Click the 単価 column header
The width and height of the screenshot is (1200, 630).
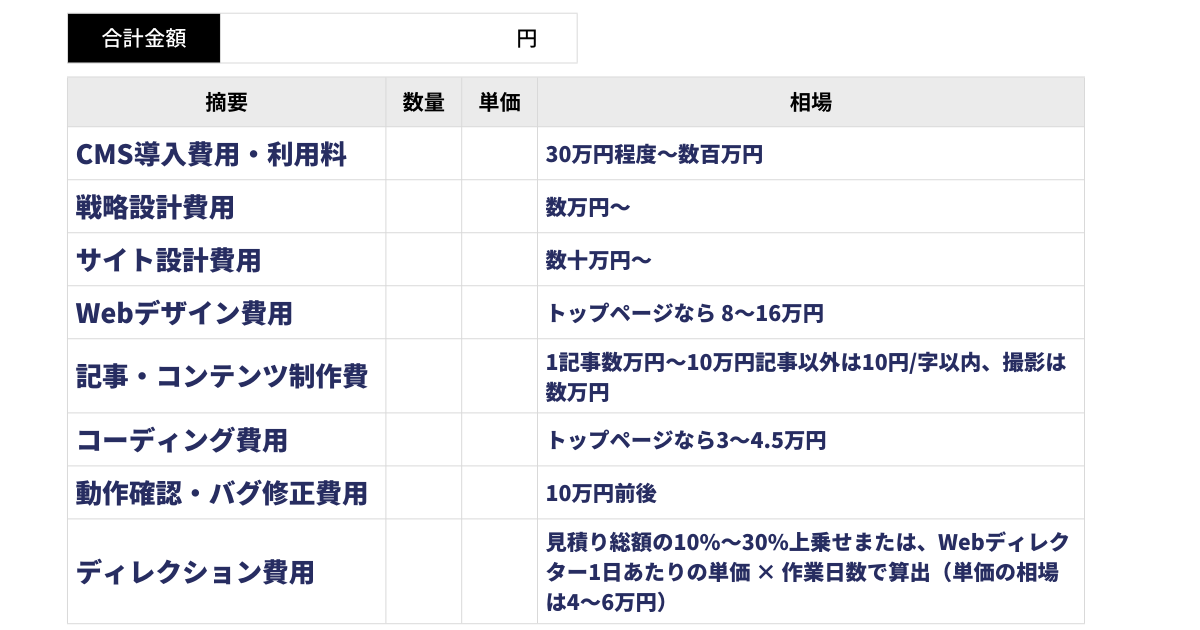(500, 102)
